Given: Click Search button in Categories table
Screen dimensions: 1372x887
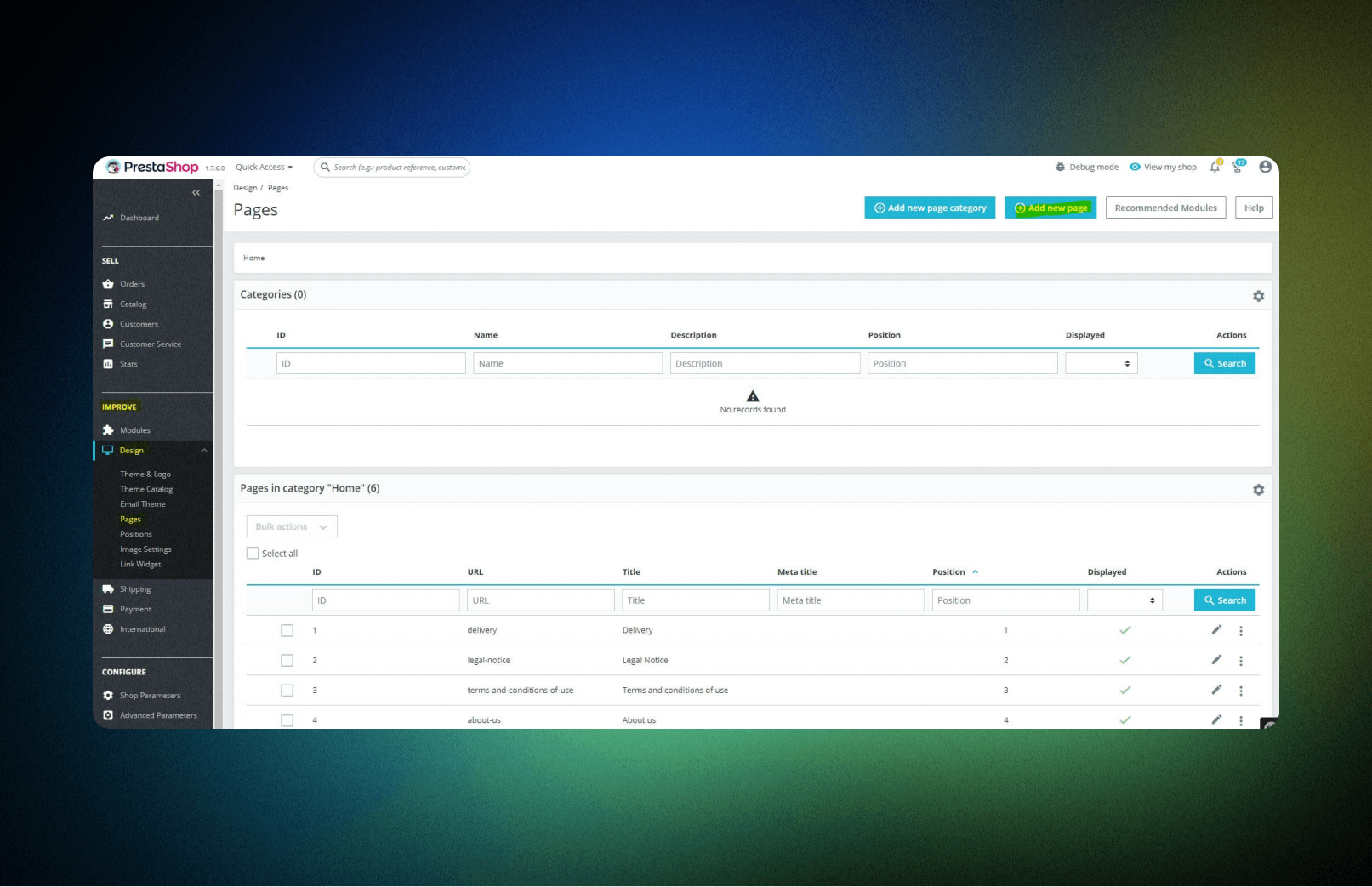Looking at the screenshot, I should pos(1225,363).
